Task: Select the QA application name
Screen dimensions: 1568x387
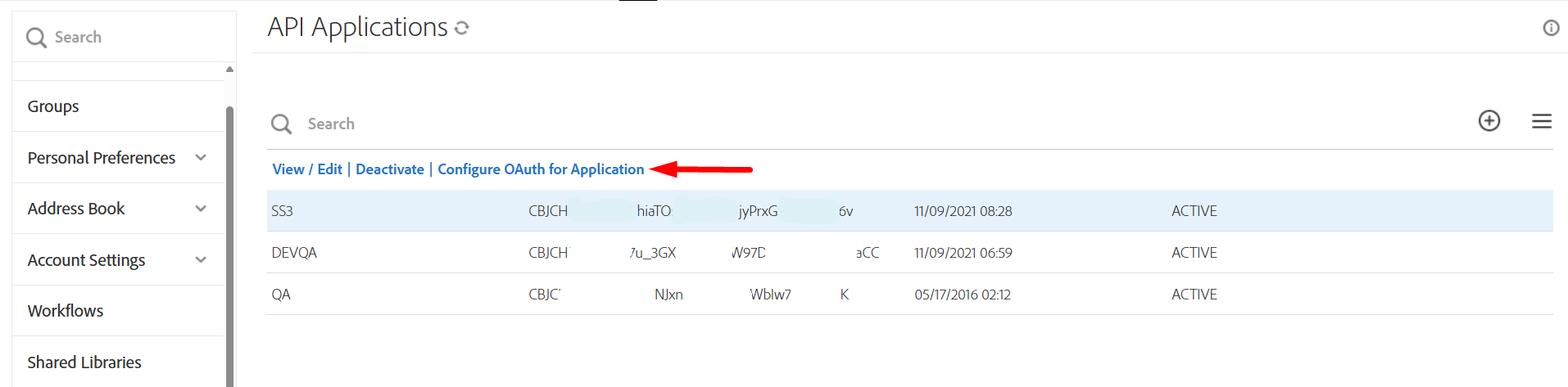Action: 281,295
